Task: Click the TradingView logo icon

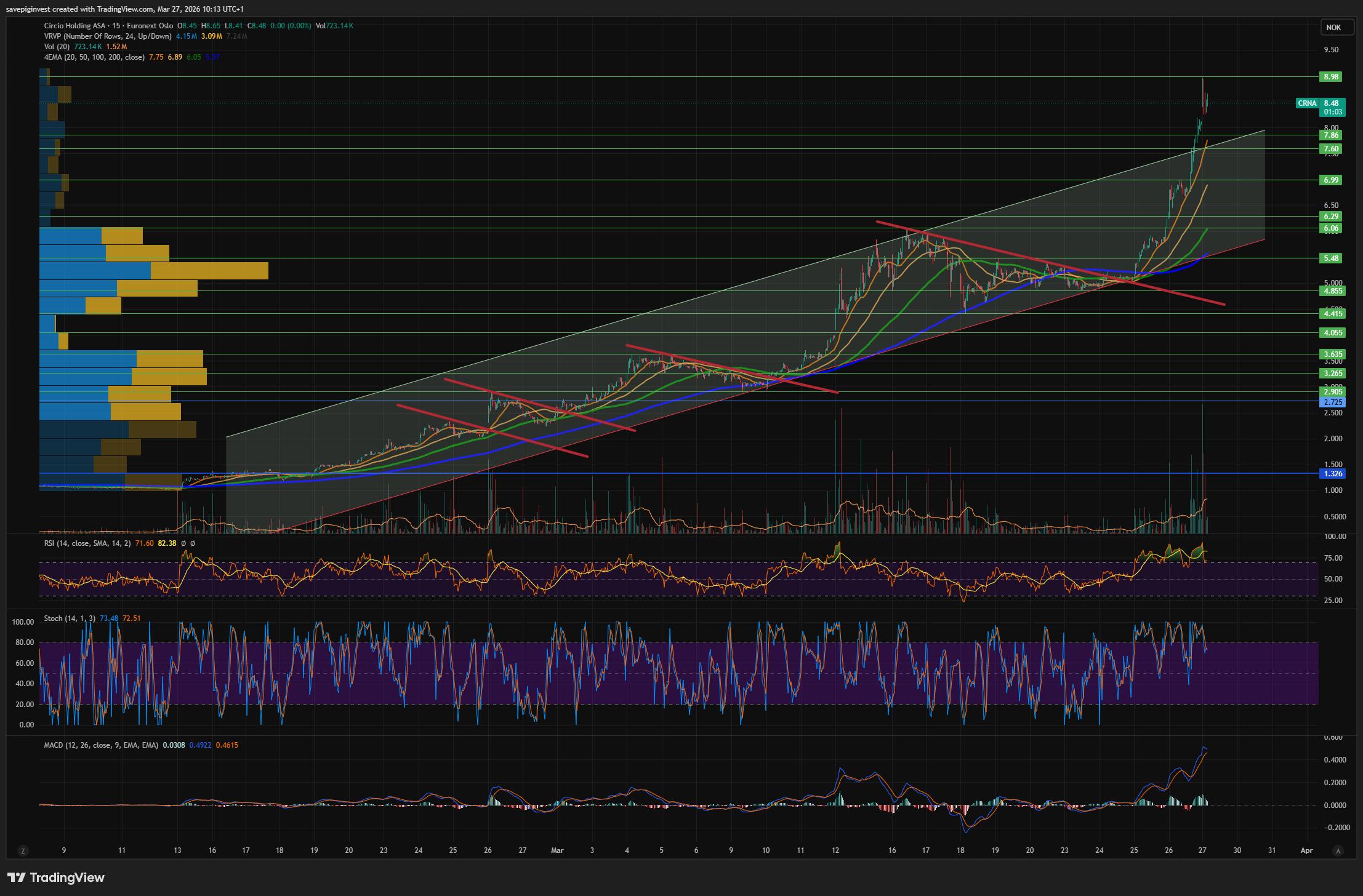Action: coord(17,878)
